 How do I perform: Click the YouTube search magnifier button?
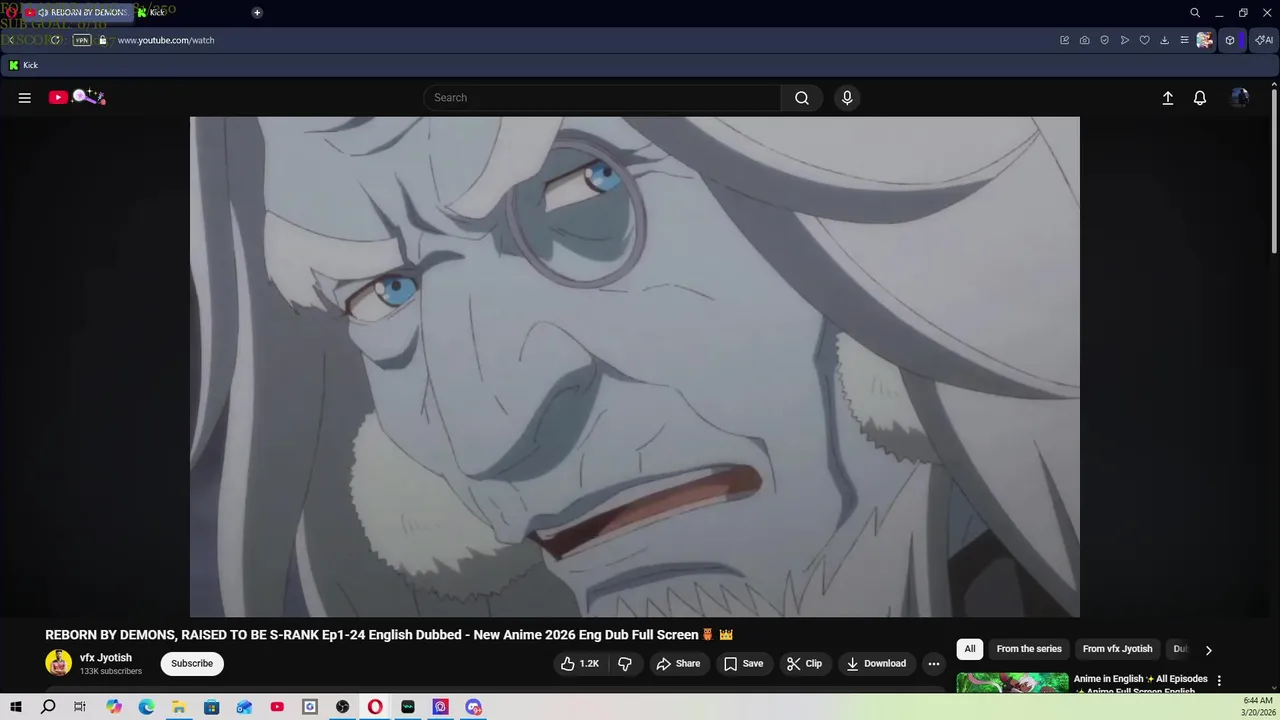[x=802, y=98]
